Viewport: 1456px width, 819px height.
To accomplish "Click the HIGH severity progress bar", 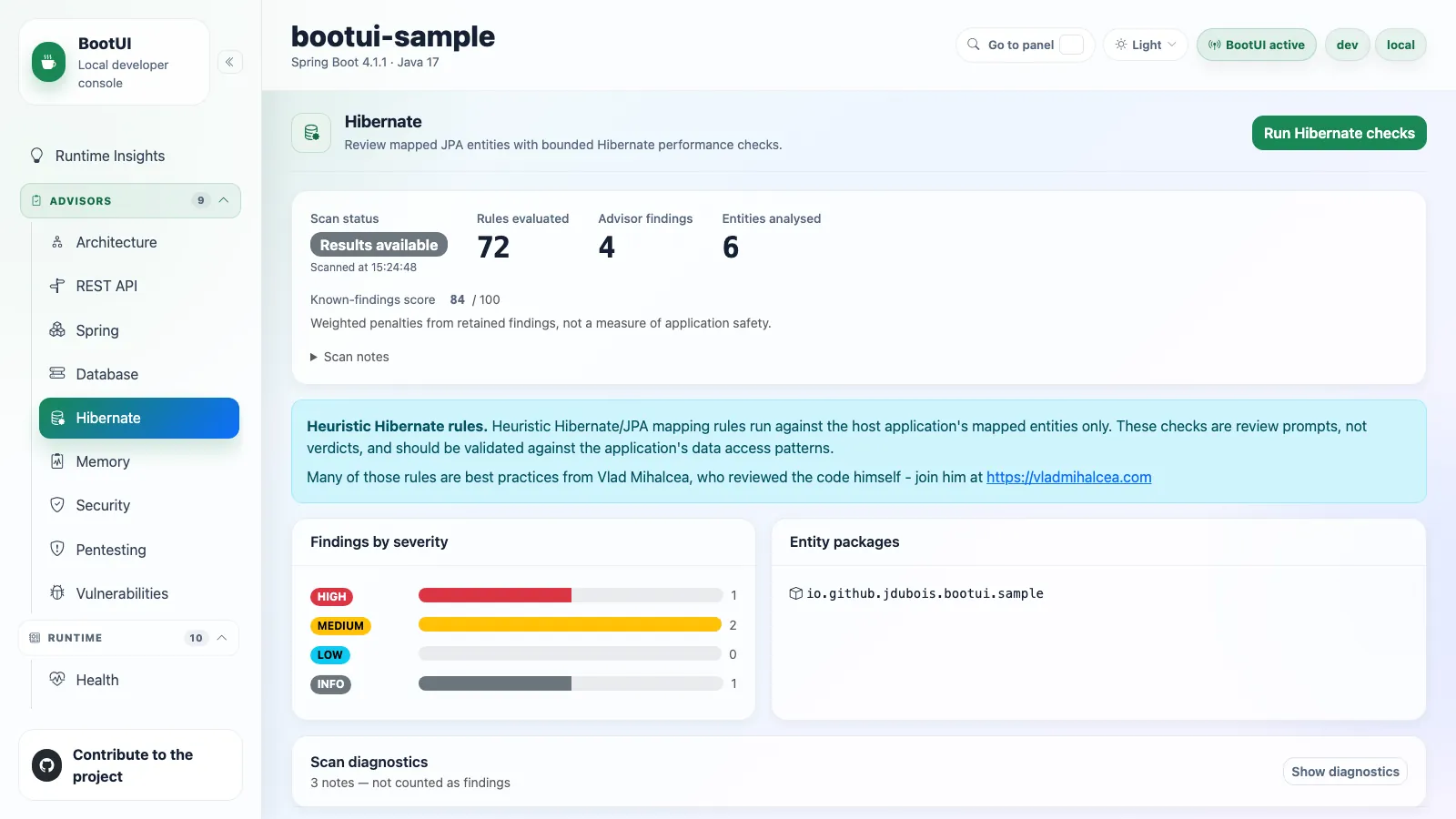I will click(x=570, y=595).
